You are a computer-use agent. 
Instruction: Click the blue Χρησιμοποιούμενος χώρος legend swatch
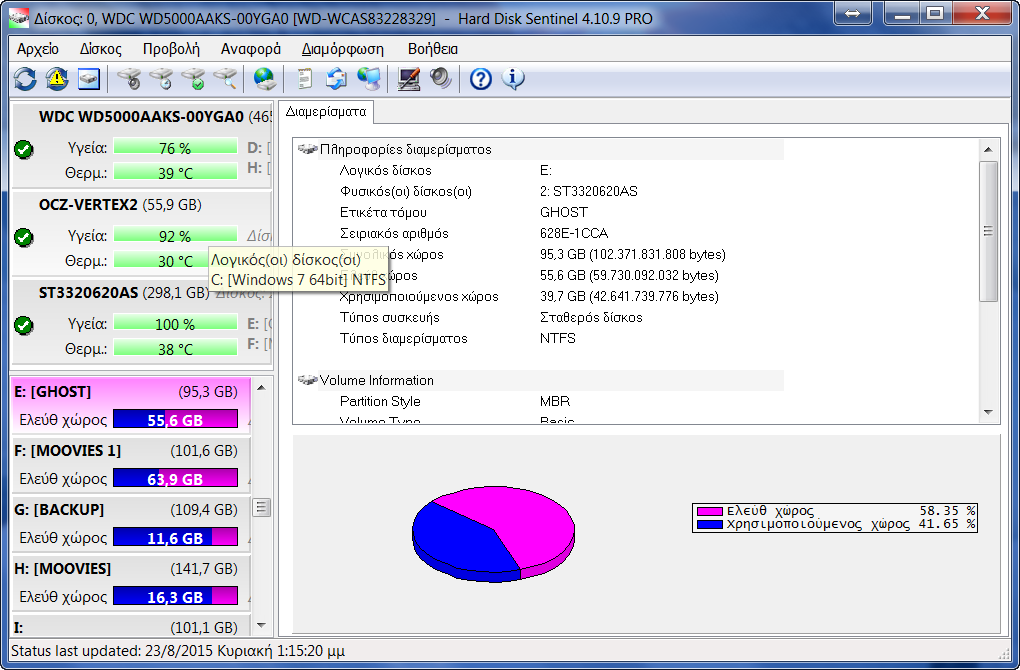point(710,524)
